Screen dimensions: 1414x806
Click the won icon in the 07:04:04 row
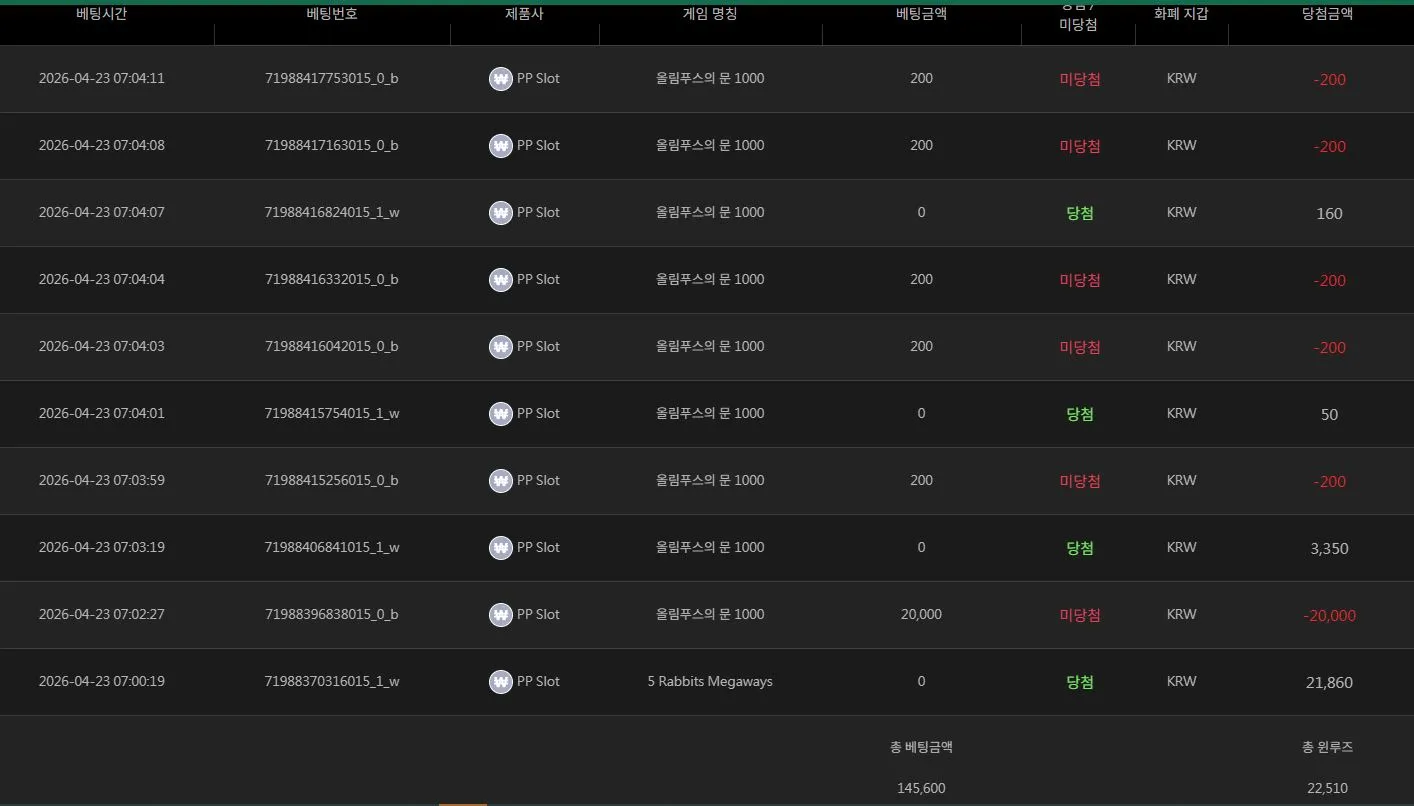[x=501, y=280]
